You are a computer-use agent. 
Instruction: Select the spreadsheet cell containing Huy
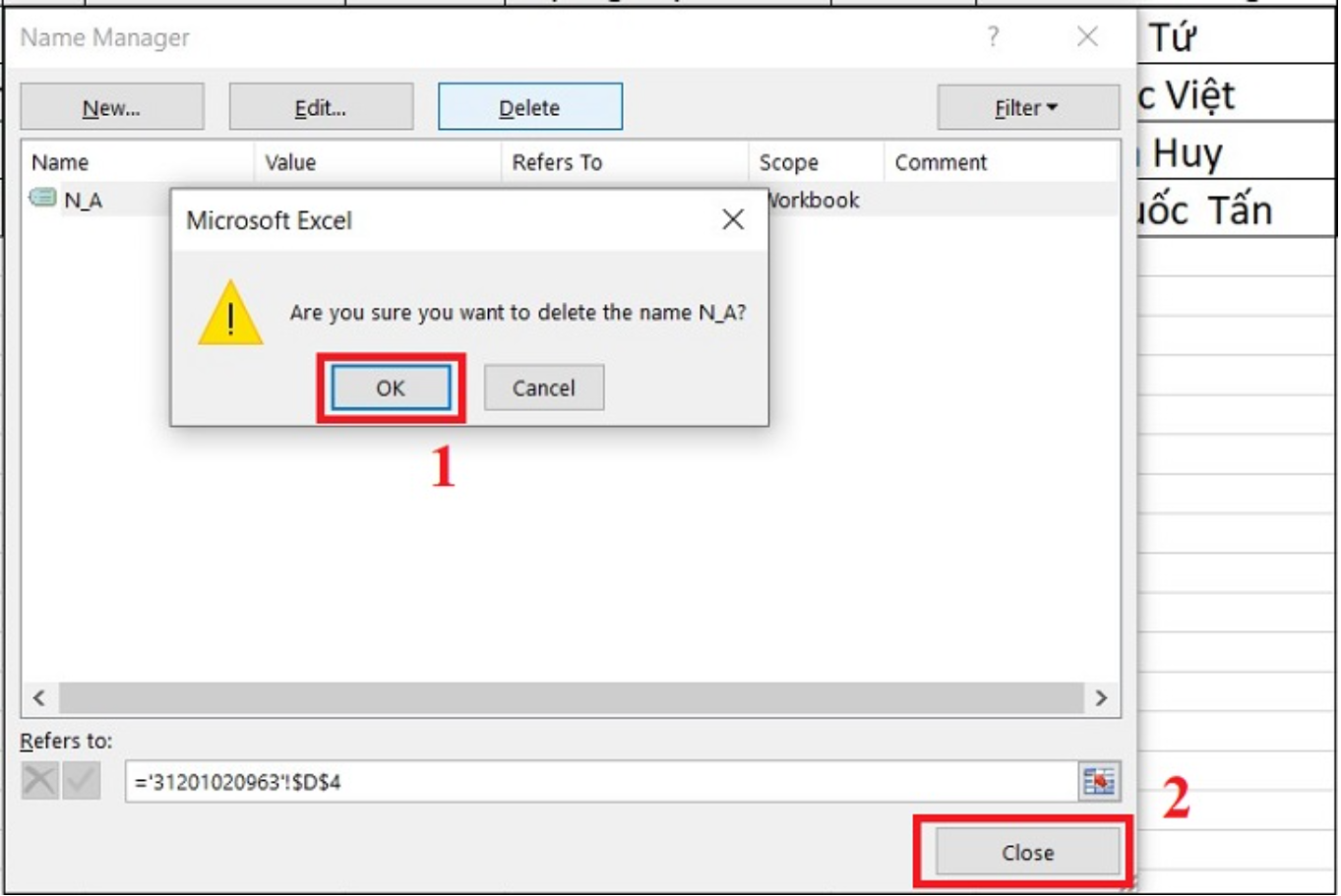(x=1237, y=151)
